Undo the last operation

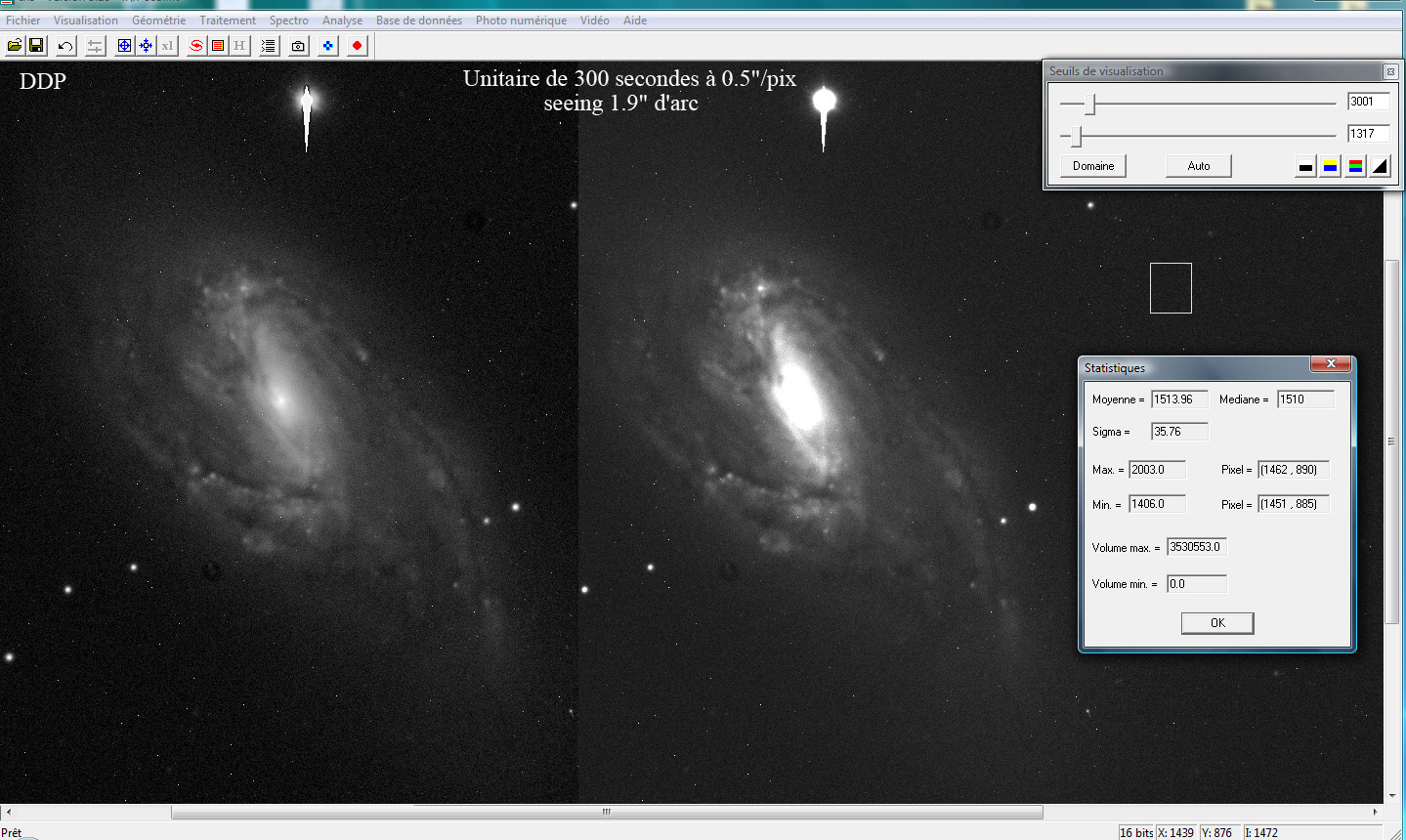(x=65, y=46)
